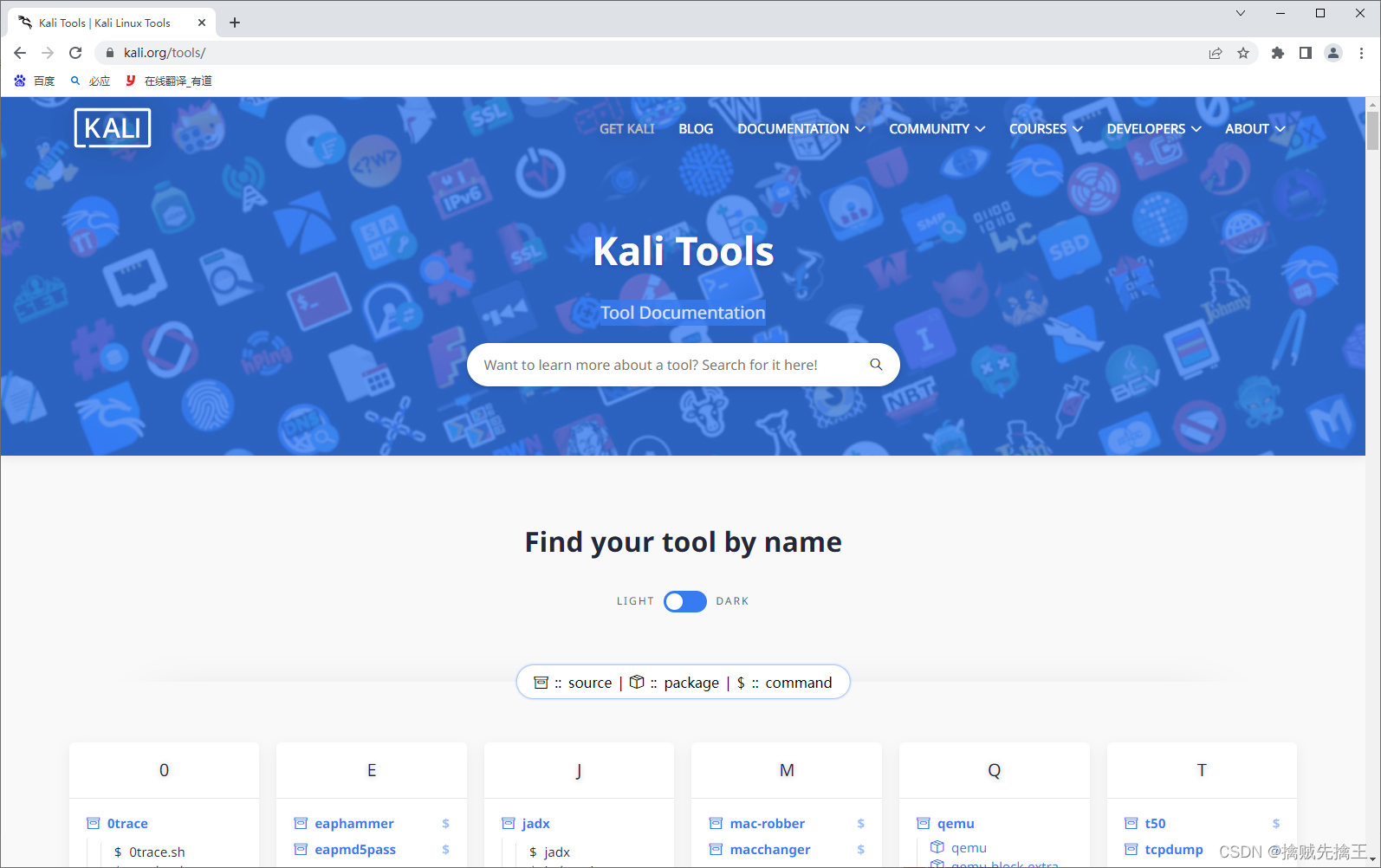
Task: Open the t50 tool link
Action: [x=1155, y=823]
